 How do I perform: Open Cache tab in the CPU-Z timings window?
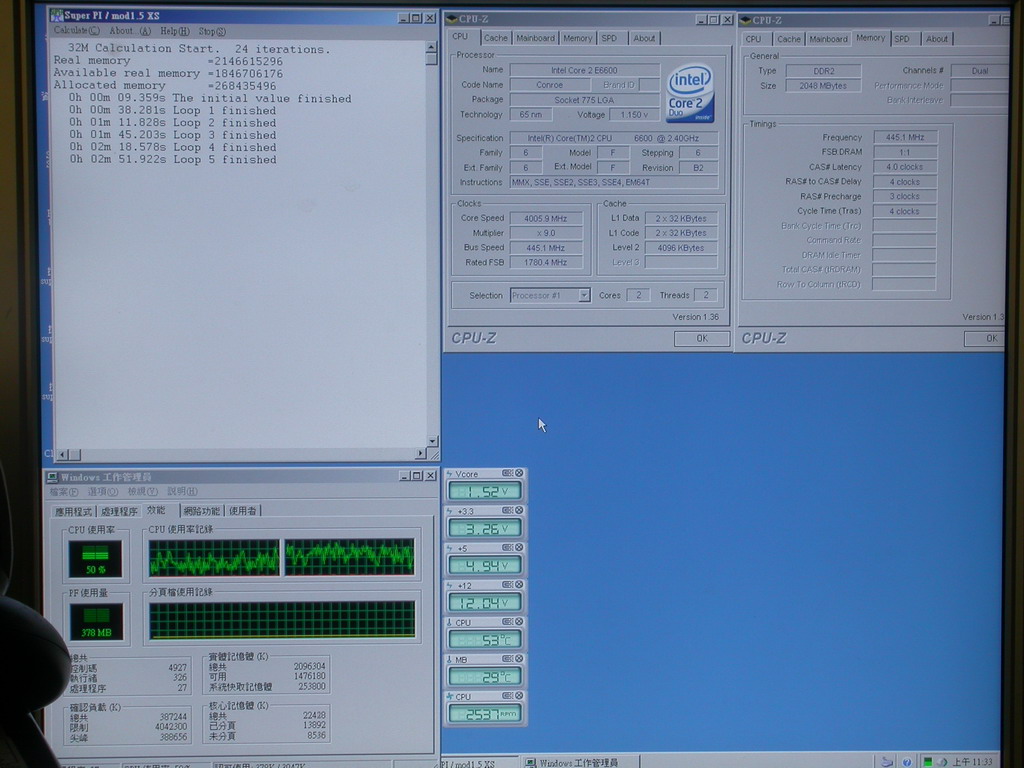pyautogui.click(x=789, y=39)
